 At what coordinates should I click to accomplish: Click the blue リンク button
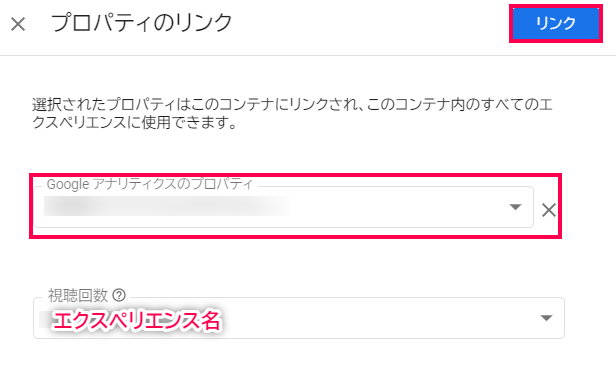click(x=556, y=23)
